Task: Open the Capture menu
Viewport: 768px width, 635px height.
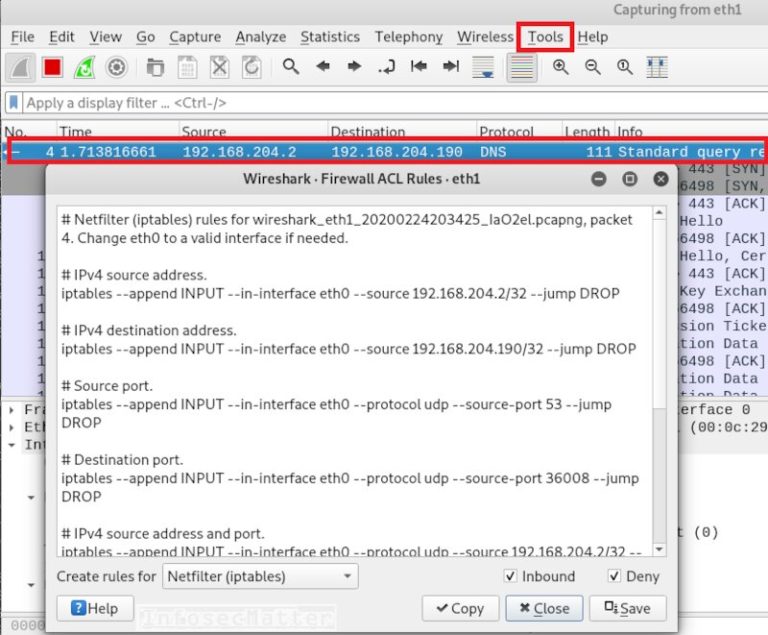Action: (x=195, y=37)
